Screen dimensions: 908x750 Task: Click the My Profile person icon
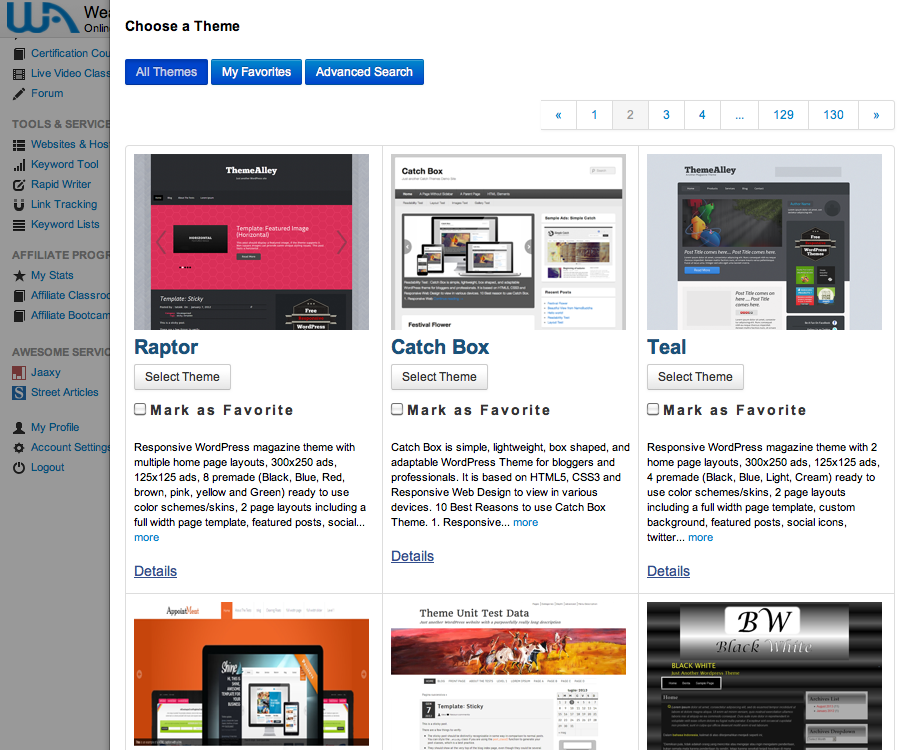(19, 428)
